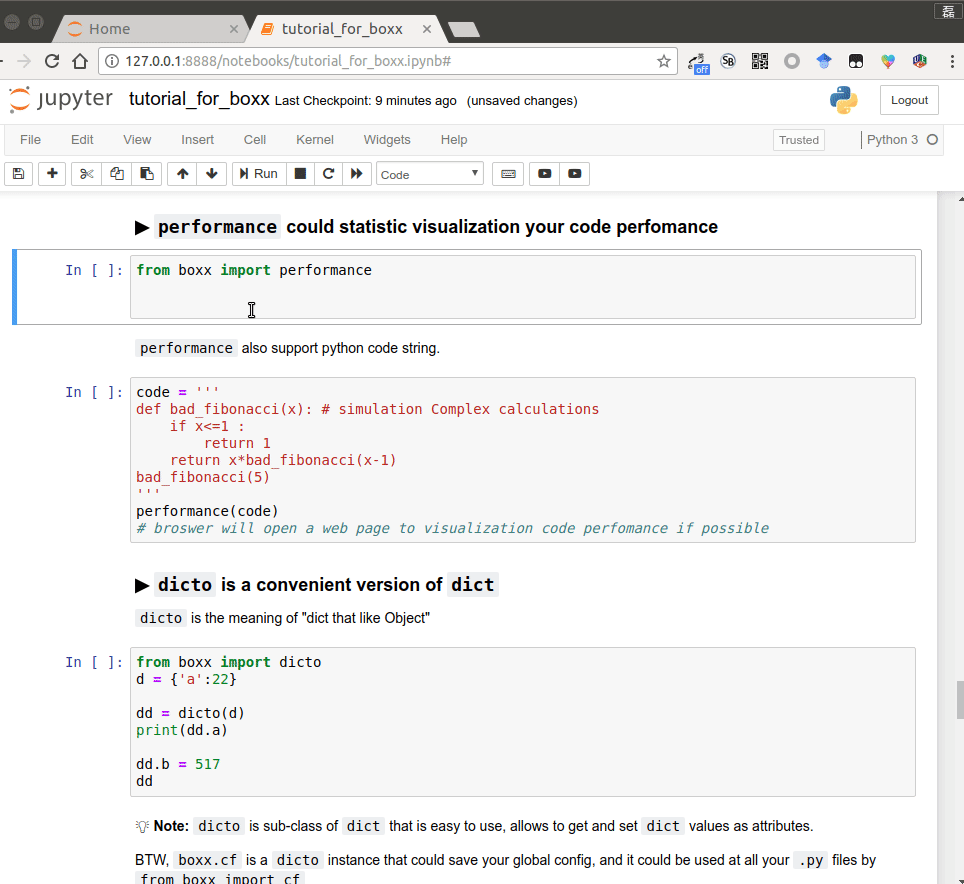The height and width of the screenshot is (884, 964).
Task: Paste cells below icon in toolbar
Action: point(146,174)
